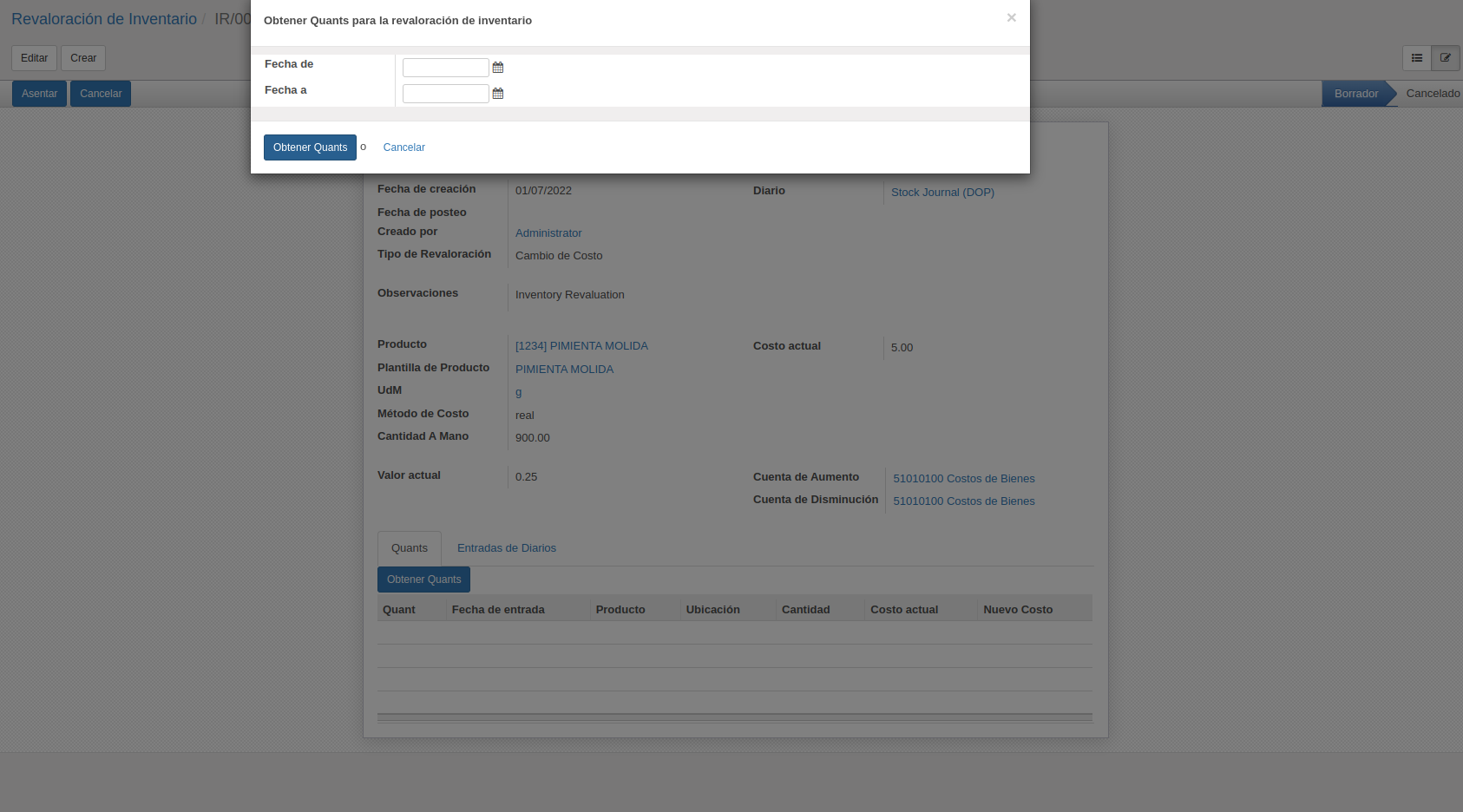Click the Editar button
This screenshot has width=1463, height=812.
(x=35, y=58)
